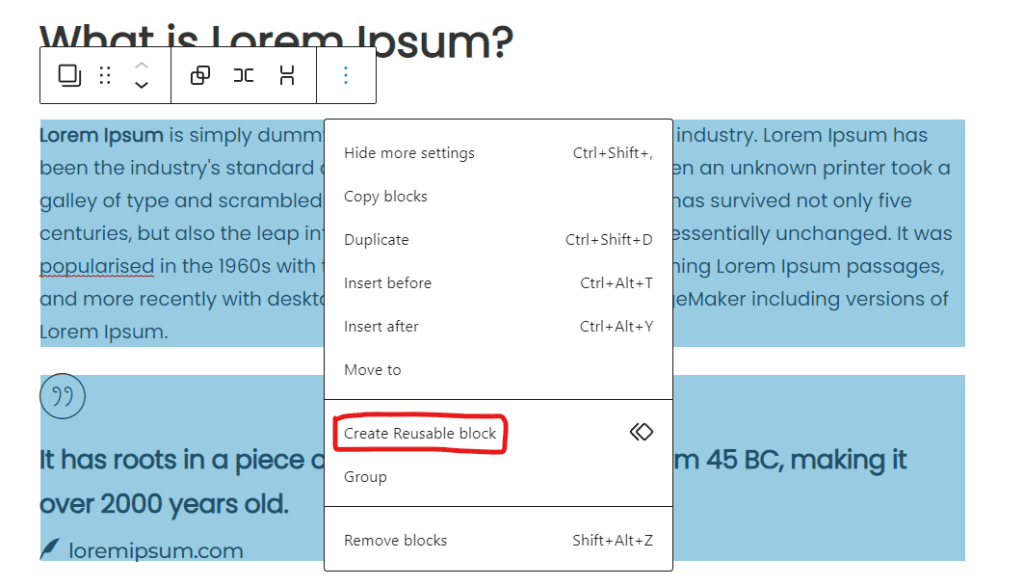Move blocks down with the down chevron

[142, 85]
